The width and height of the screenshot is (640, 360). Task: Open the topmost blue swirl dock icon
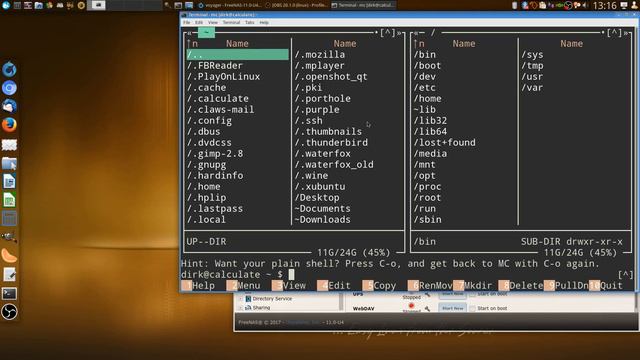coord(9,69)
